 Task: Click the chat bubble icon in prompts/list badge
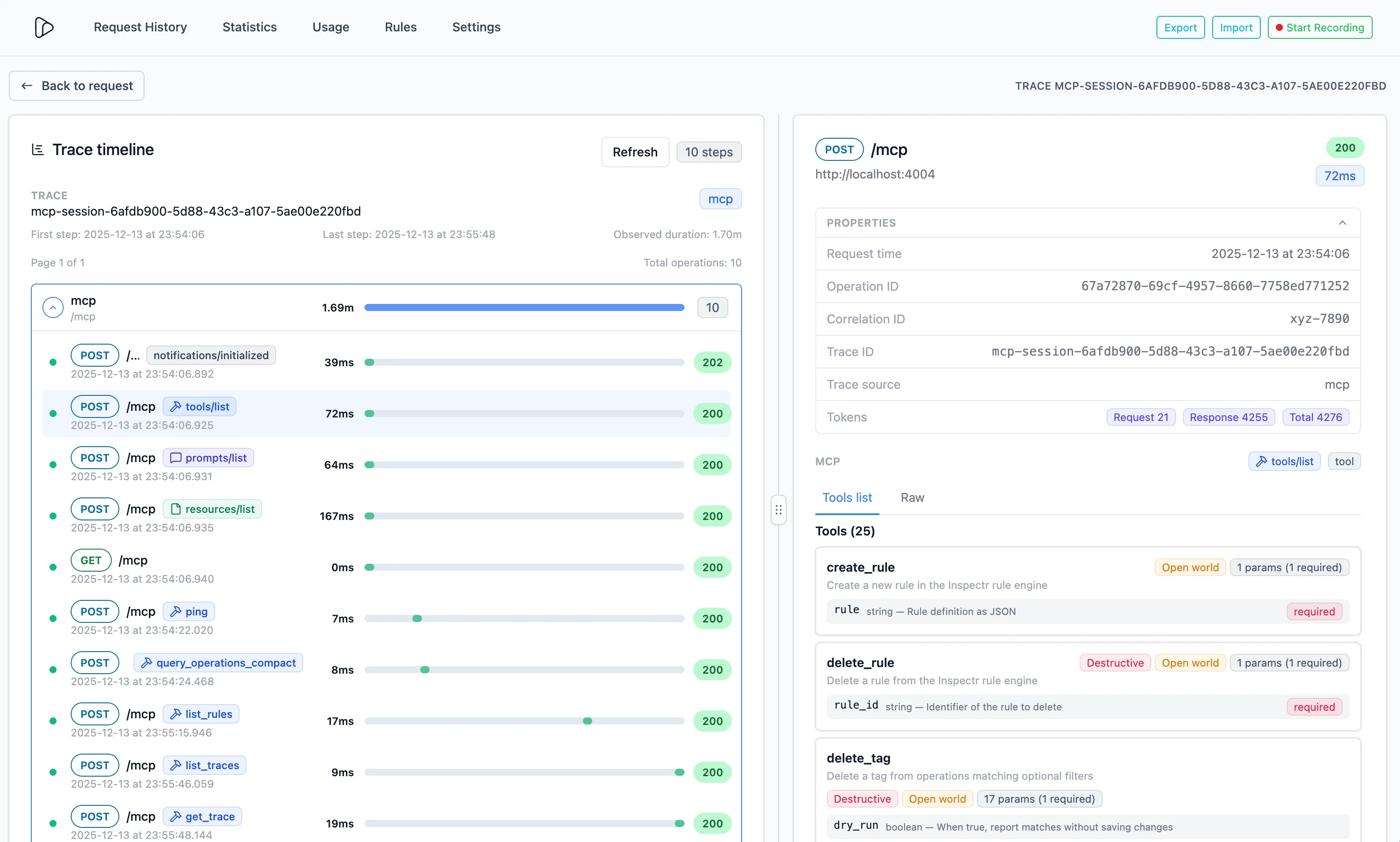(176, 457)
